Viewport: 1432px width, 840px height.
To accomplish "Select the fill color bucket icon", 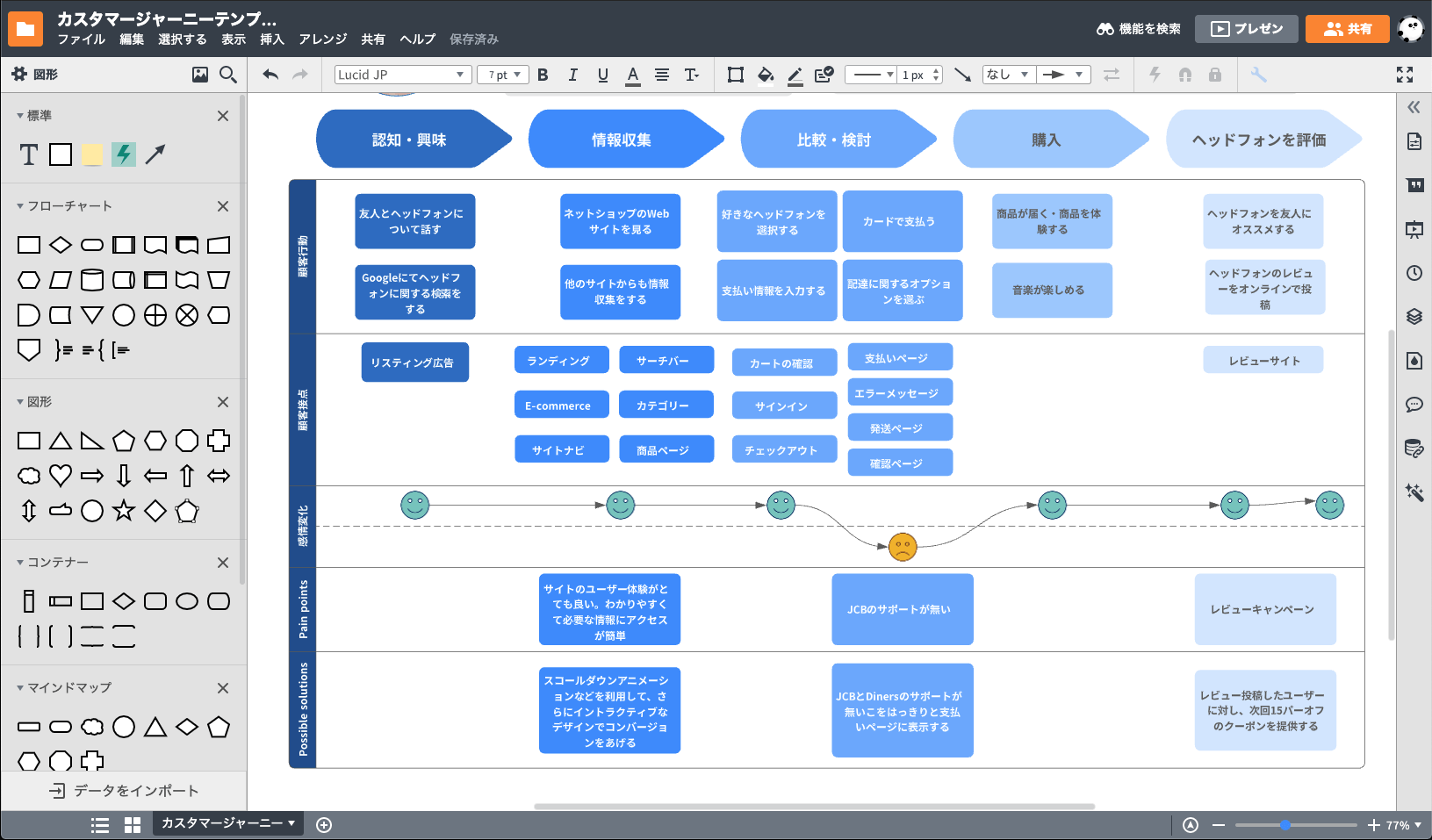I will pyautogui.click(x=766, y=75).
